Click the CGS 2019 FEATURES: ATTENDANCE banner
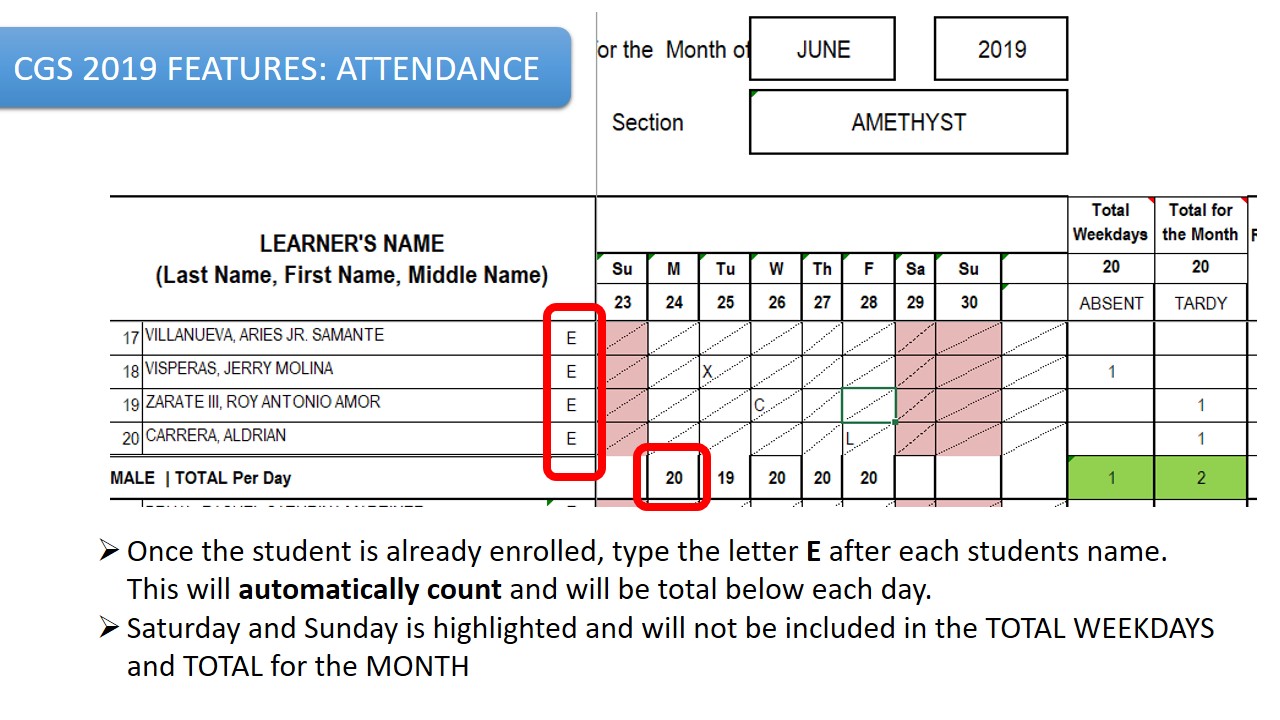The width and height of the screenshot is (1280, 720). 285,68
